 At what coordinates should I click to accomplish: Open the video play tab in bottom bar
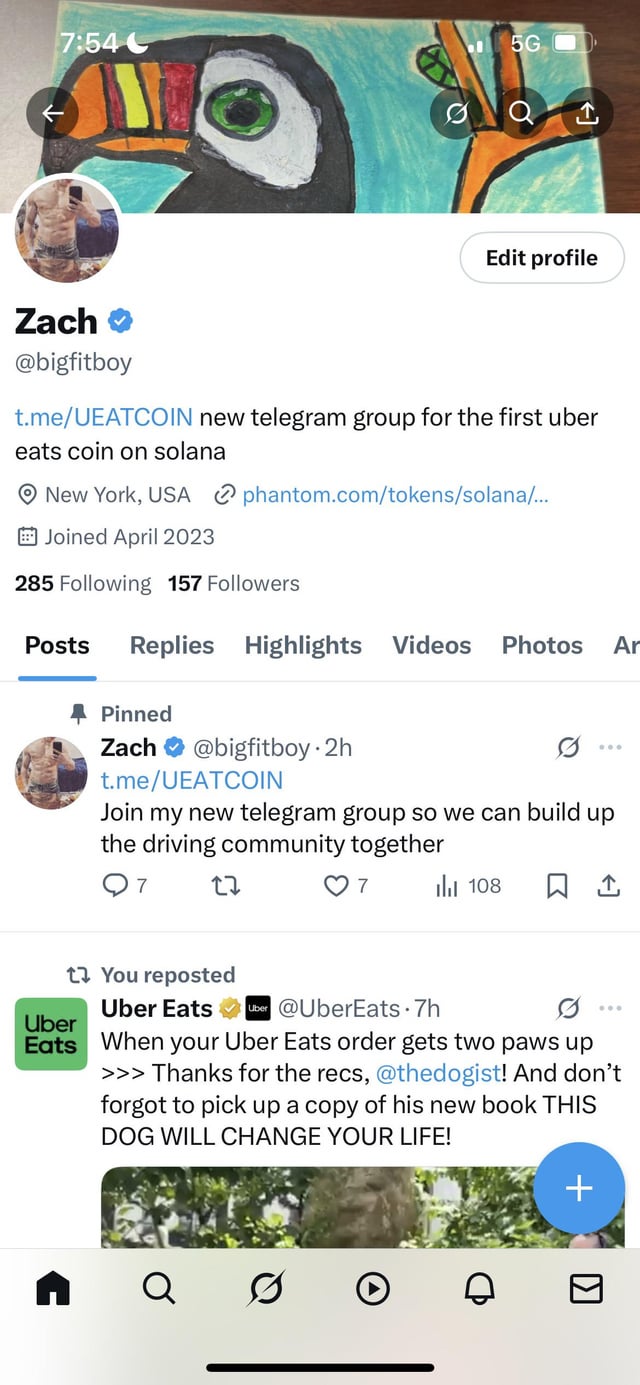[x=372, y=1289]
